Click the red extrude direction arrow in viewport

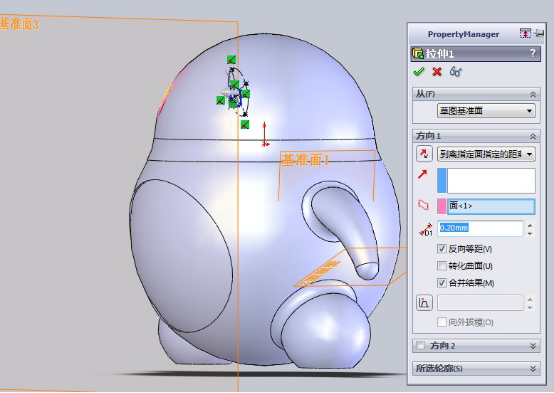pyautogui.click(x=265, y=134)
